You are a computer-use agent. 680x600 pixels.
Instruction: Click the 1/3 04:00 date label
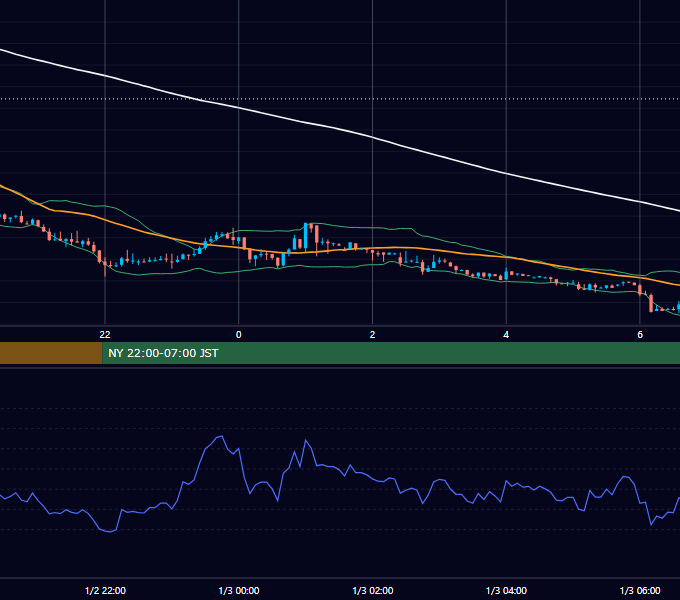click(x=507, y=590)
